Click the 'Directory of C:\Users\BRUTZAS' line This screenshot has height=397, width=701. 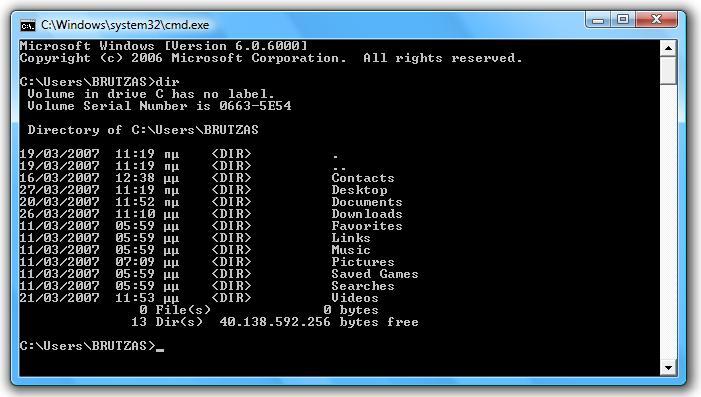pyautogui.click(x=143, y=130)
